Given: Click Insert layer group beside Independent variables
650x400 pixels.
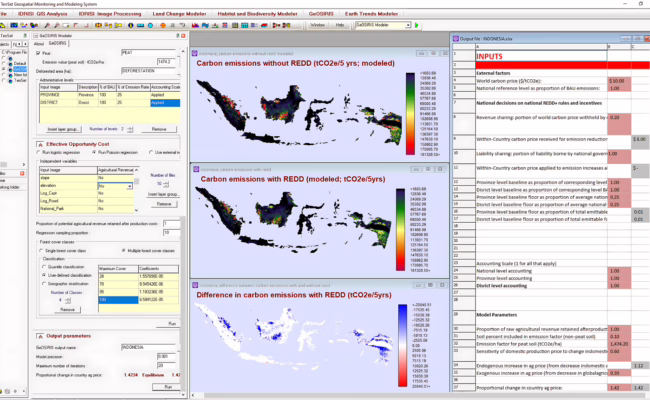Looking at the screenshot, I should click(163, 194).
